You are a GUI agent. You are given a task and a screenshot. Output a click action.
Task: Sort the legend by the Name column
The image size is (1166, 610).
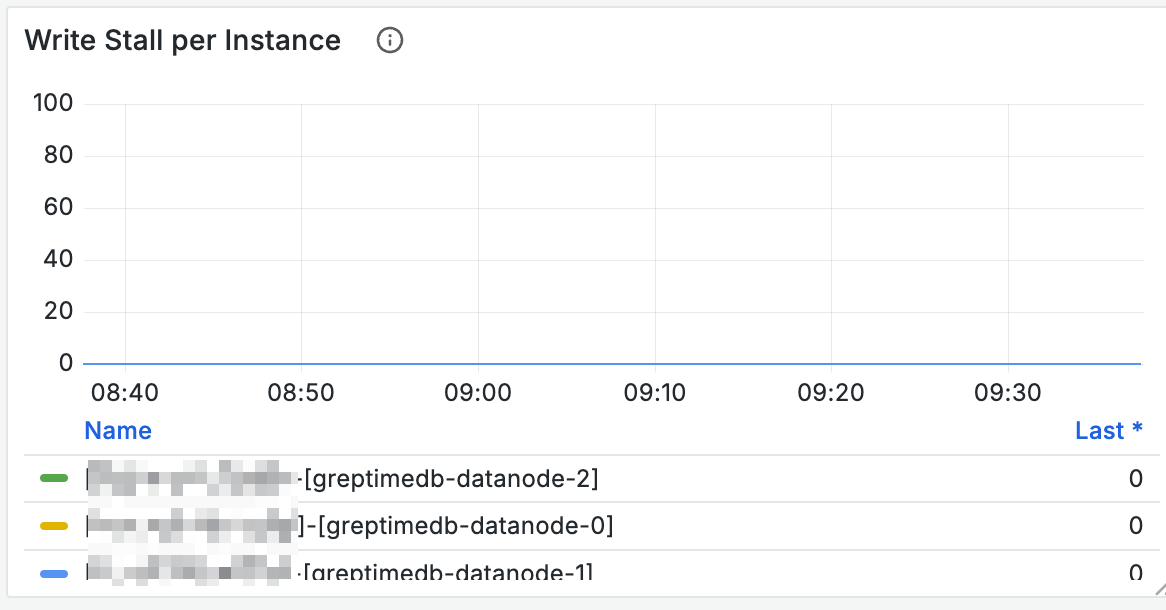coord(118,431)
